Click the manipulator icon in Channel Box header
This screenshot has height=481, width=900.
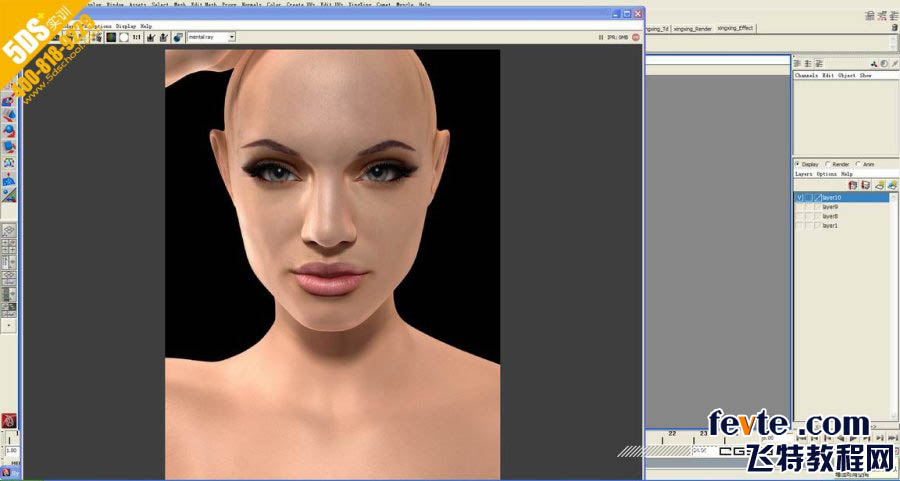[x=874, y=64]
